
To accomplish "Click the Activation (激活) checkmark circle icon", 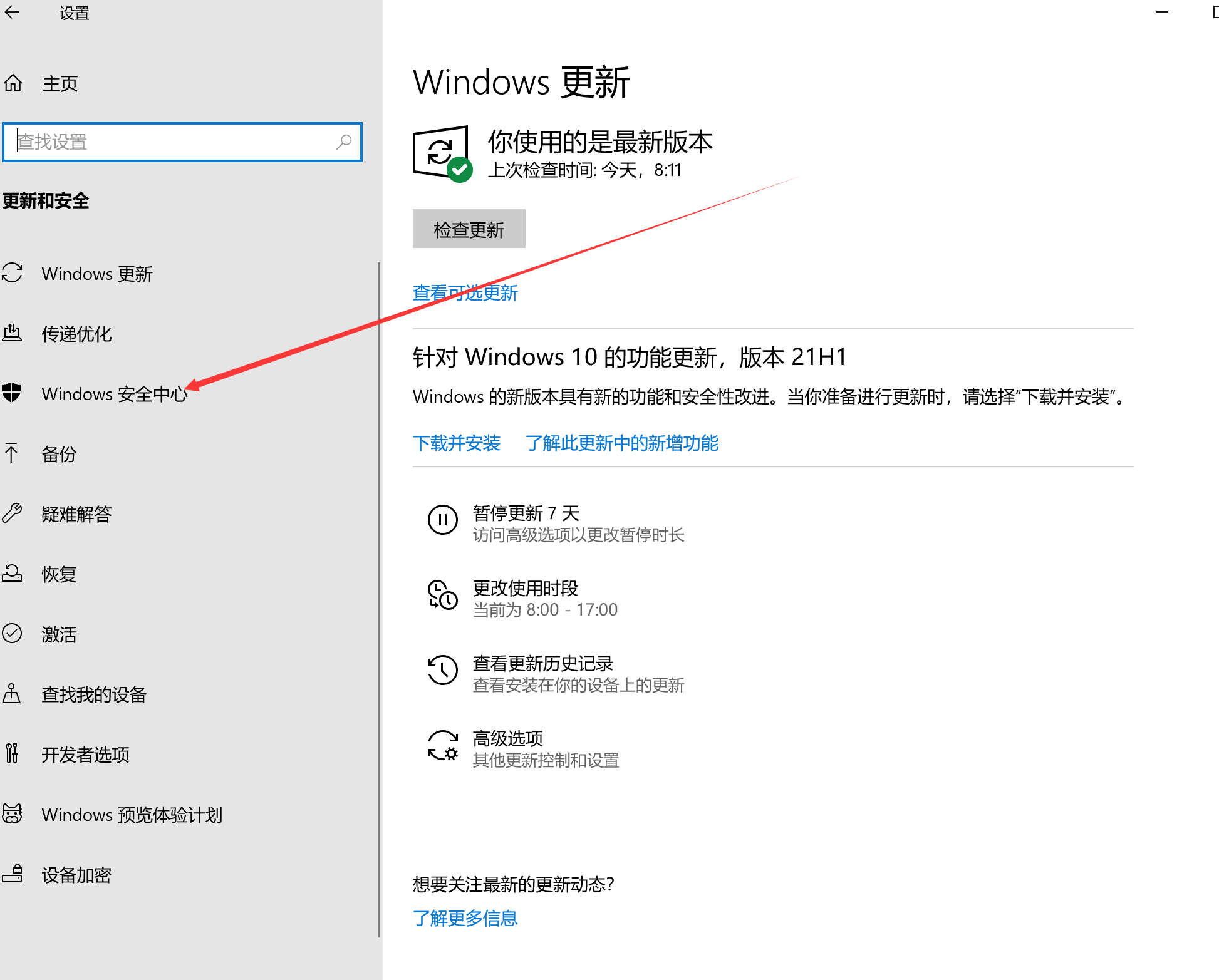I will 12,634.
